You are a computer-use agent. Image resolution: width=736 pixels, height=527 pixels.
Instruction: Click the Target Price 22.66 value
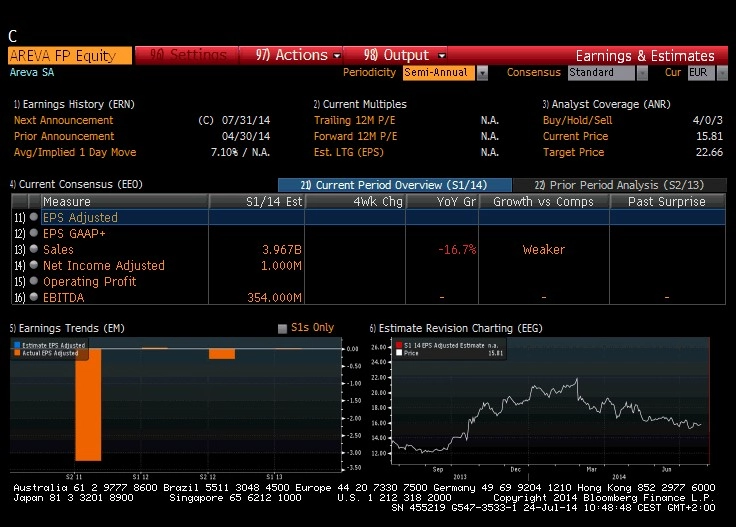point(709,152)
